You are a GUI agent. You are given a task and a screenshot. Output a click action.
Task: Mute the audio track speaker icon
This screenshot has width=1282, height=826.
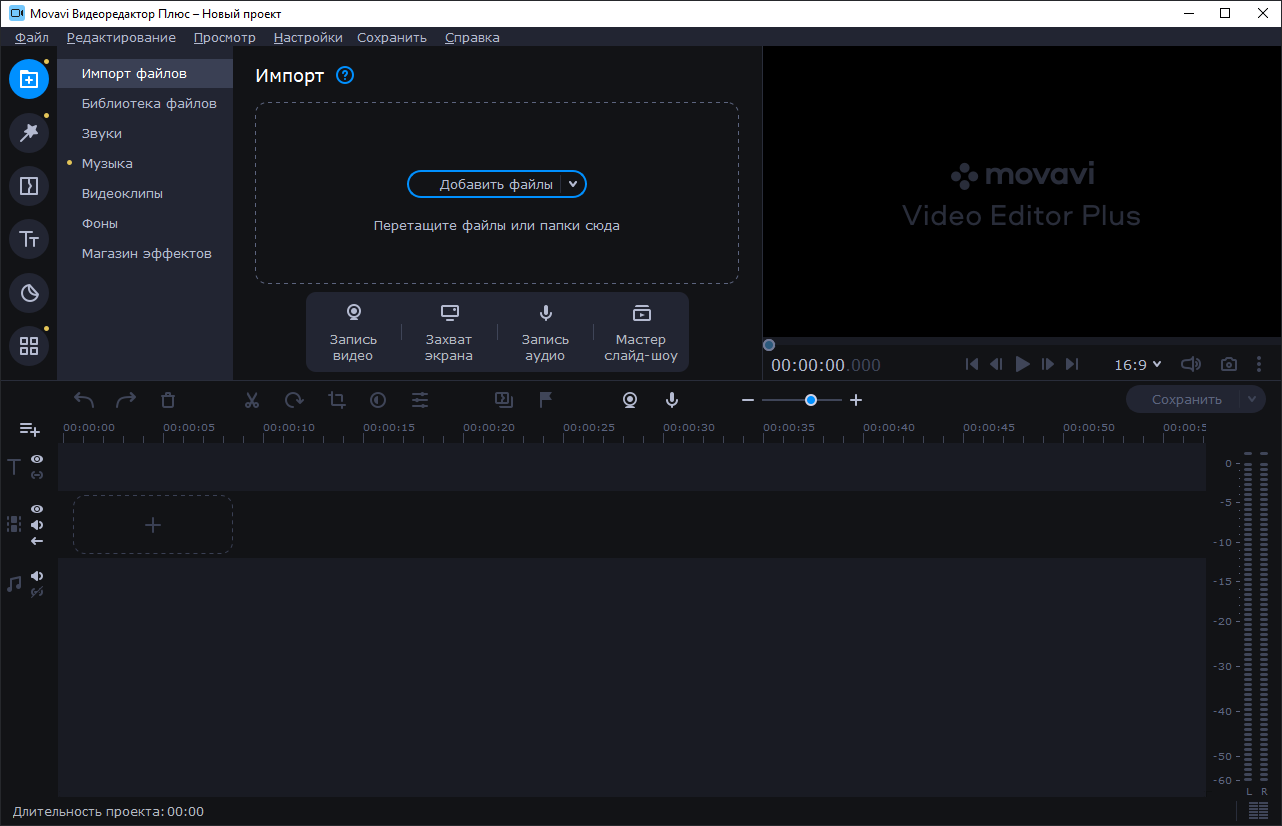(x=37, y=576)
